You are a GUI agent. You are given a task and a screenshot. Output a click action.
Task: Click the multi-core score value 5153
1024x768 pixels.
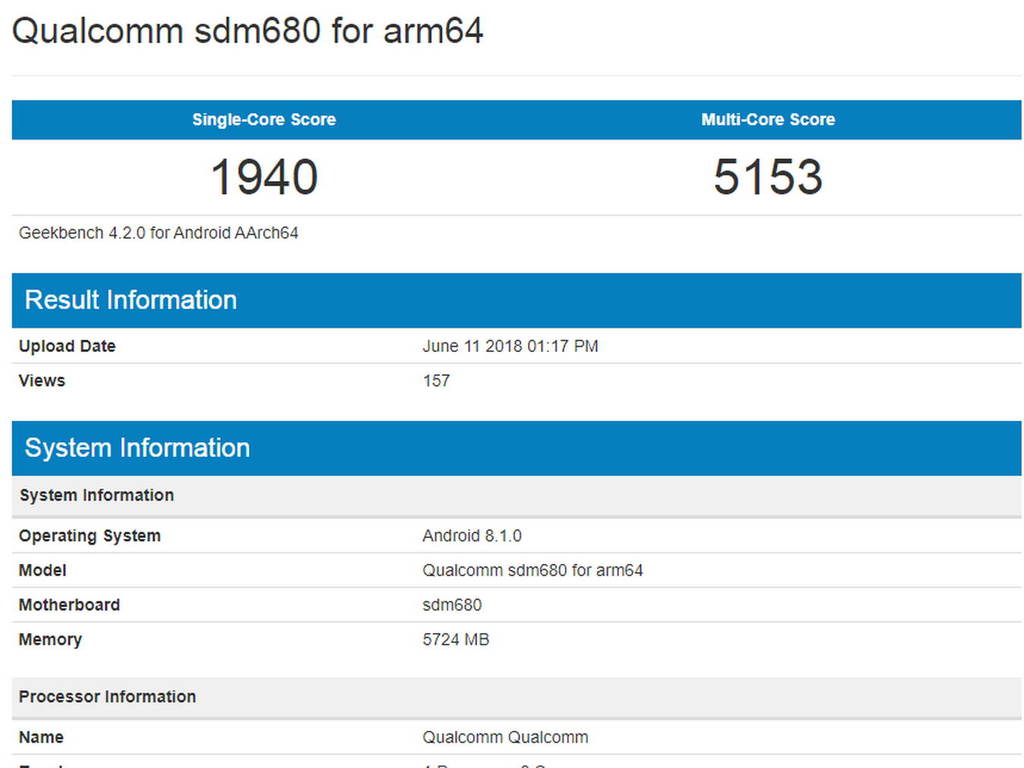click(767, 176)
